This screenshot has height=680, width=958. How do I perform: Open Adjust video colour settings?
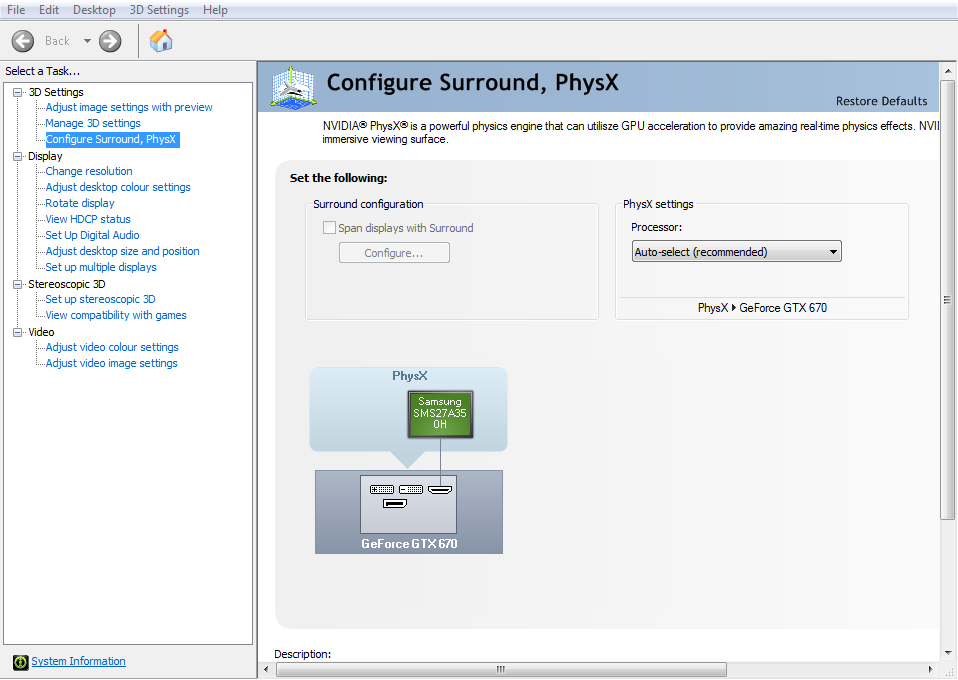[x=112, y=347]
